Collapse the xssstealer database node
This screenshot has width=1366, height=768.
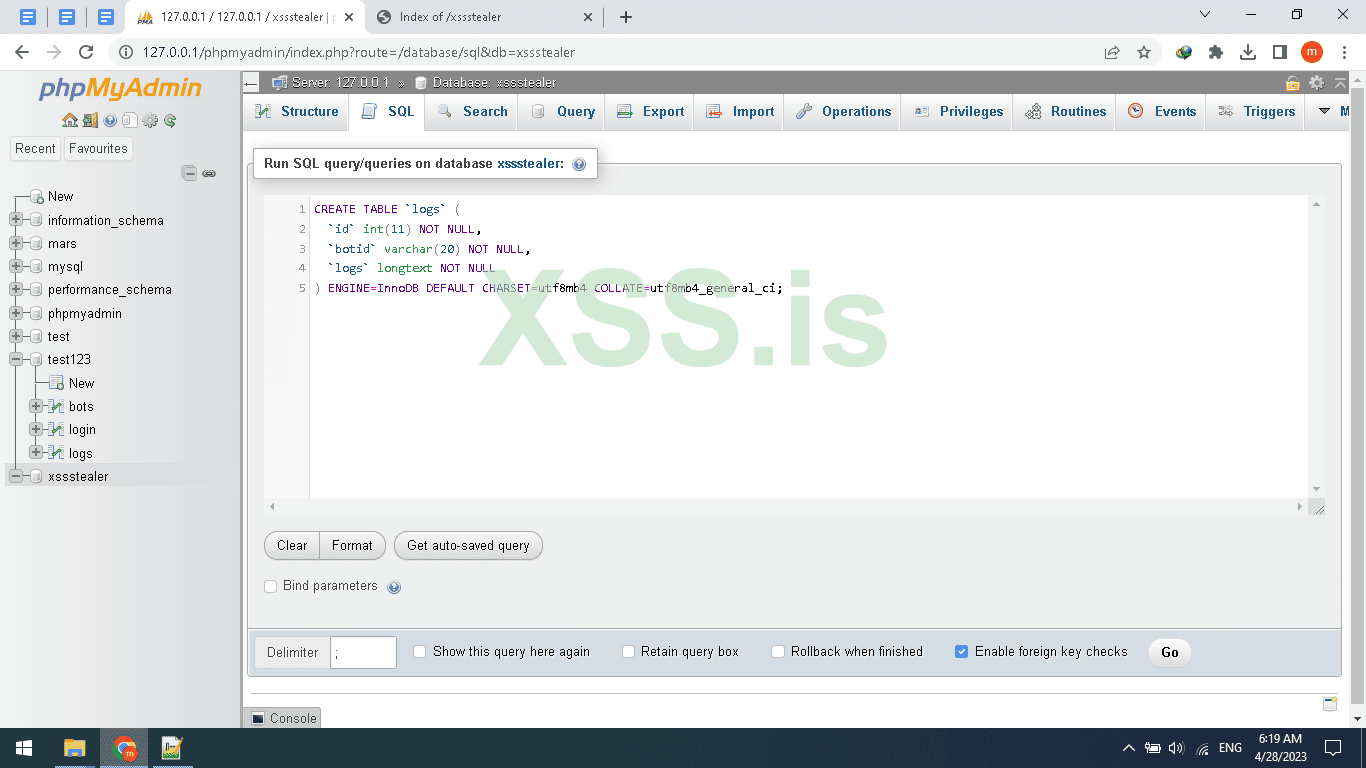(16, 476)
